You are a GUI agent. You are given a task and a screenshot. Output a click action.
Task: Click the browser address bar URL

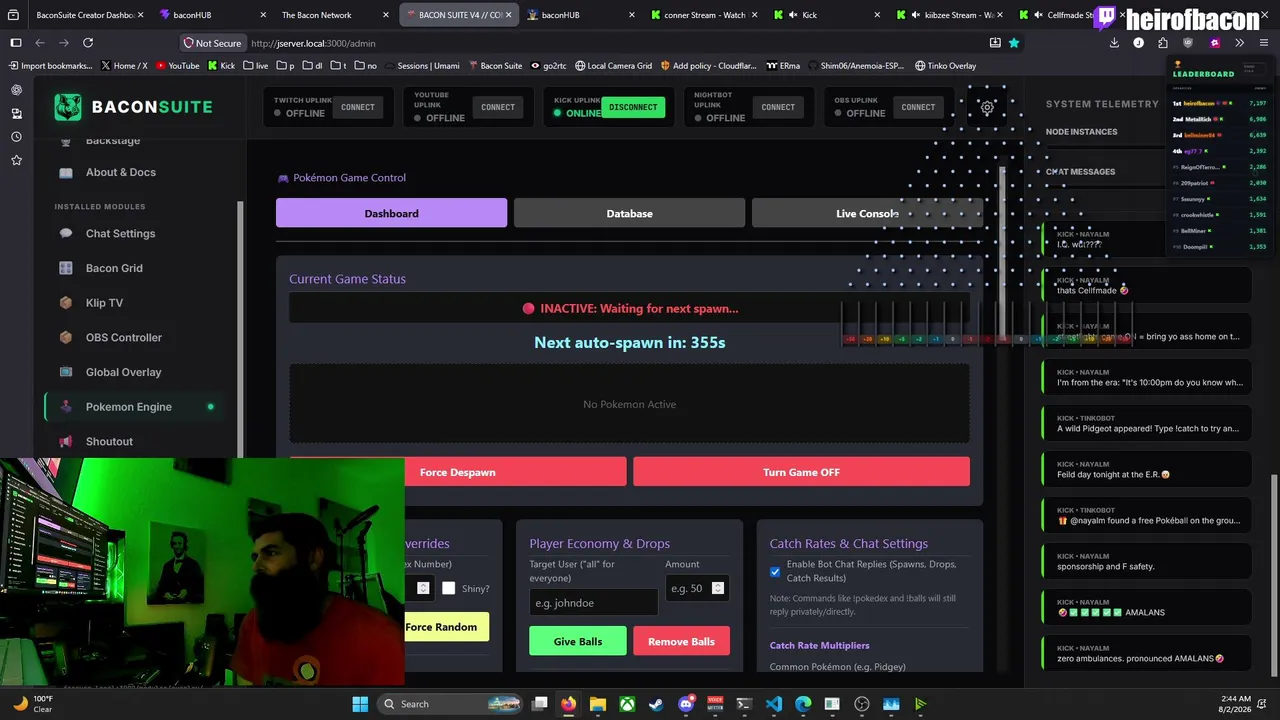313,43
